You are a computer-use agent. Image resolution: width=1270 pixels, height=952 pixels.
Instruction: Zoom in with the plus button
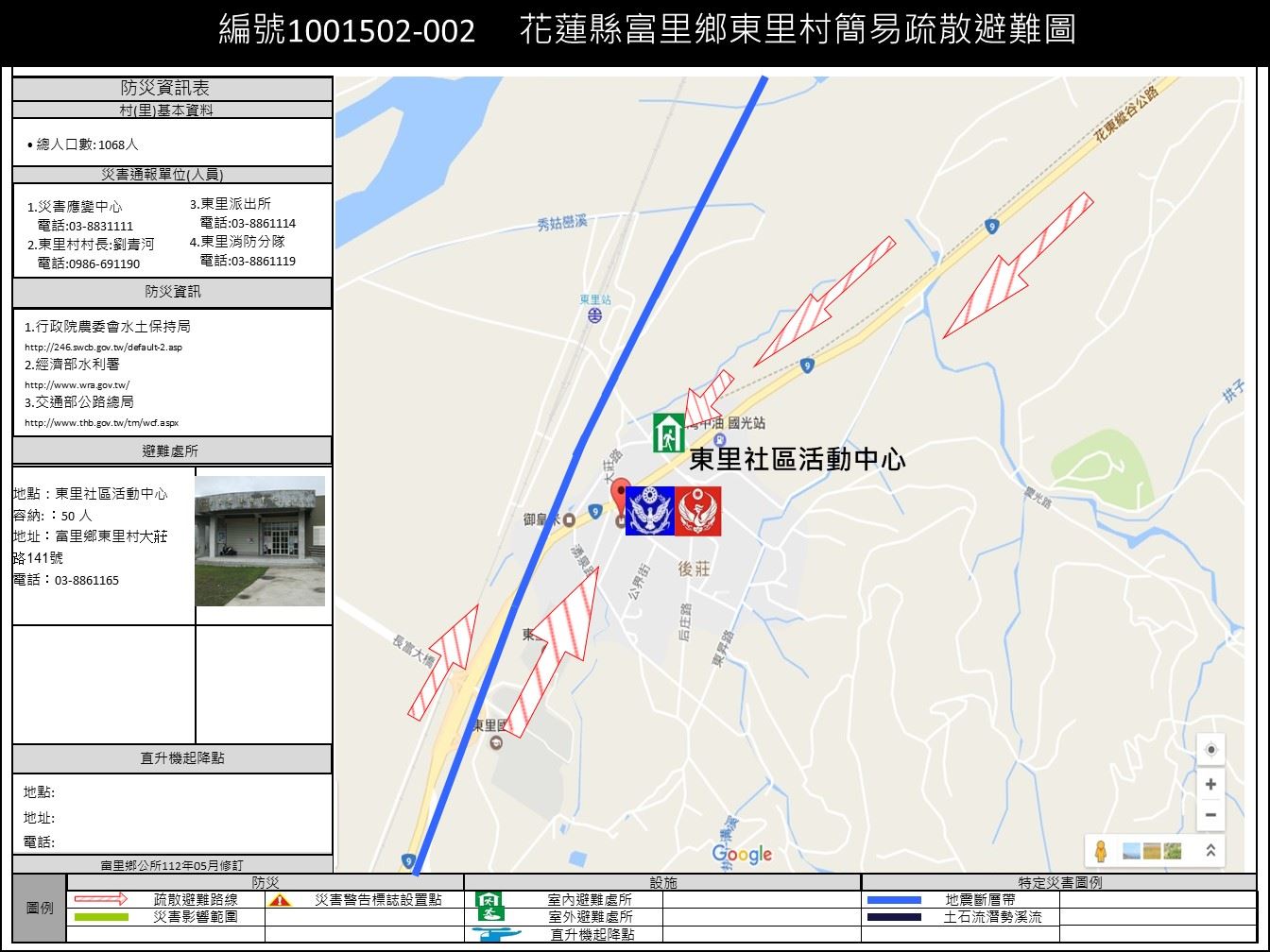click(x=1210, y=785)
